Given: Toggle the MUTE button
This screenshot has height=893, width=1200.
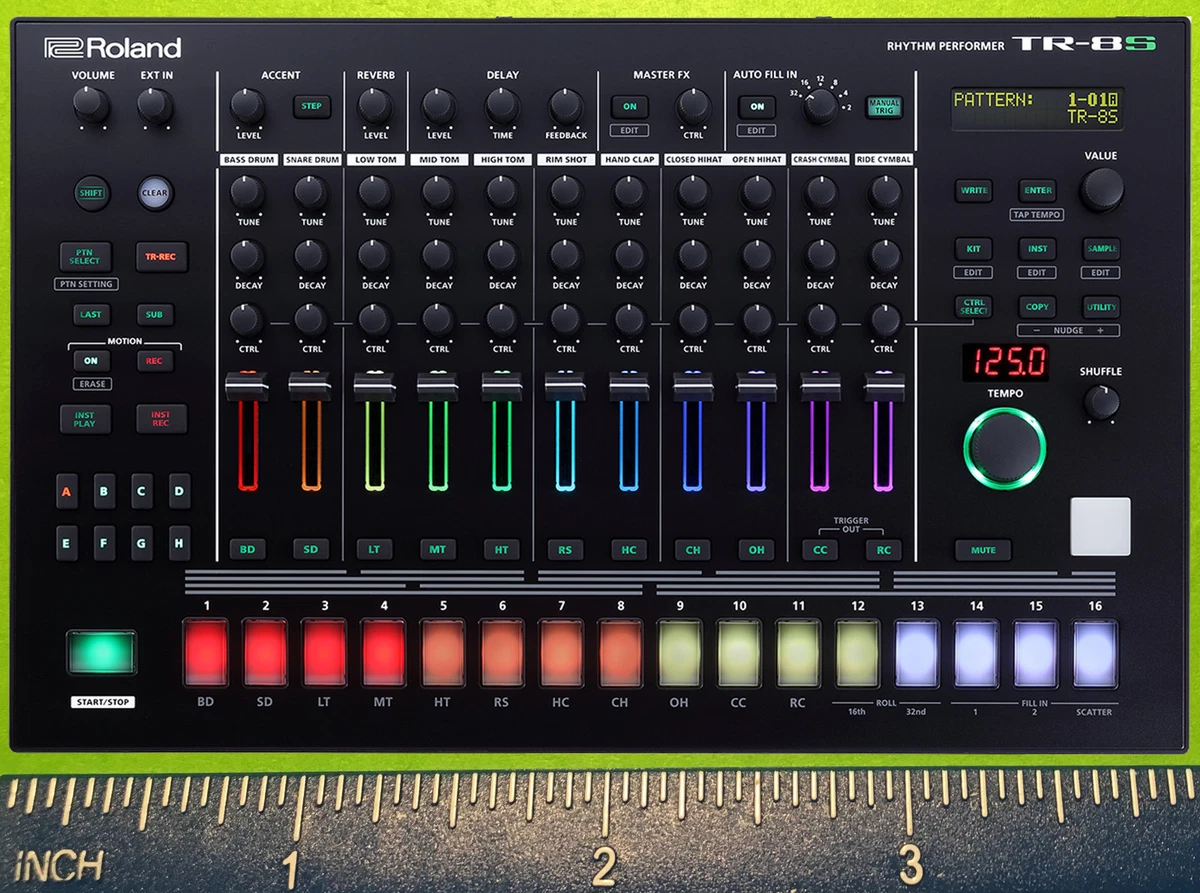Looking at the screenshot, I should click(x=983, y=550).
